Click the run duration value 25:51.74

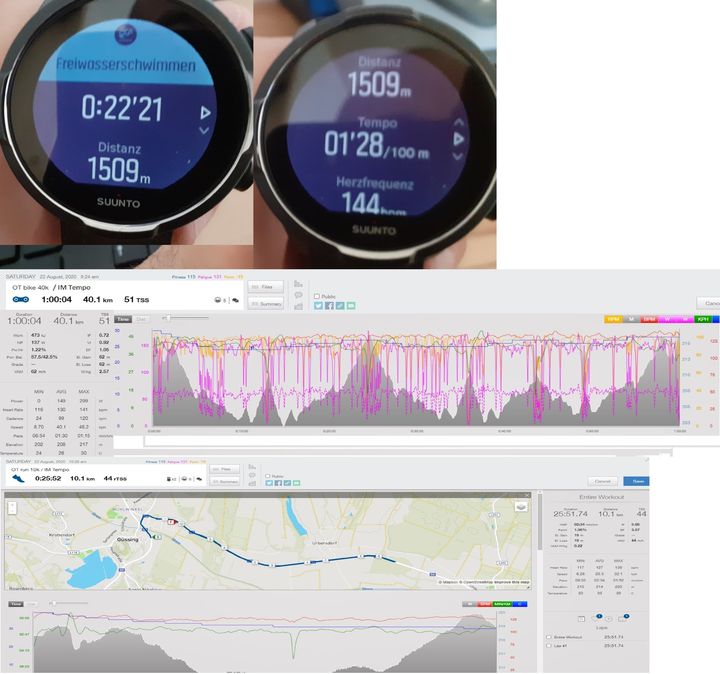pos(570,514)
